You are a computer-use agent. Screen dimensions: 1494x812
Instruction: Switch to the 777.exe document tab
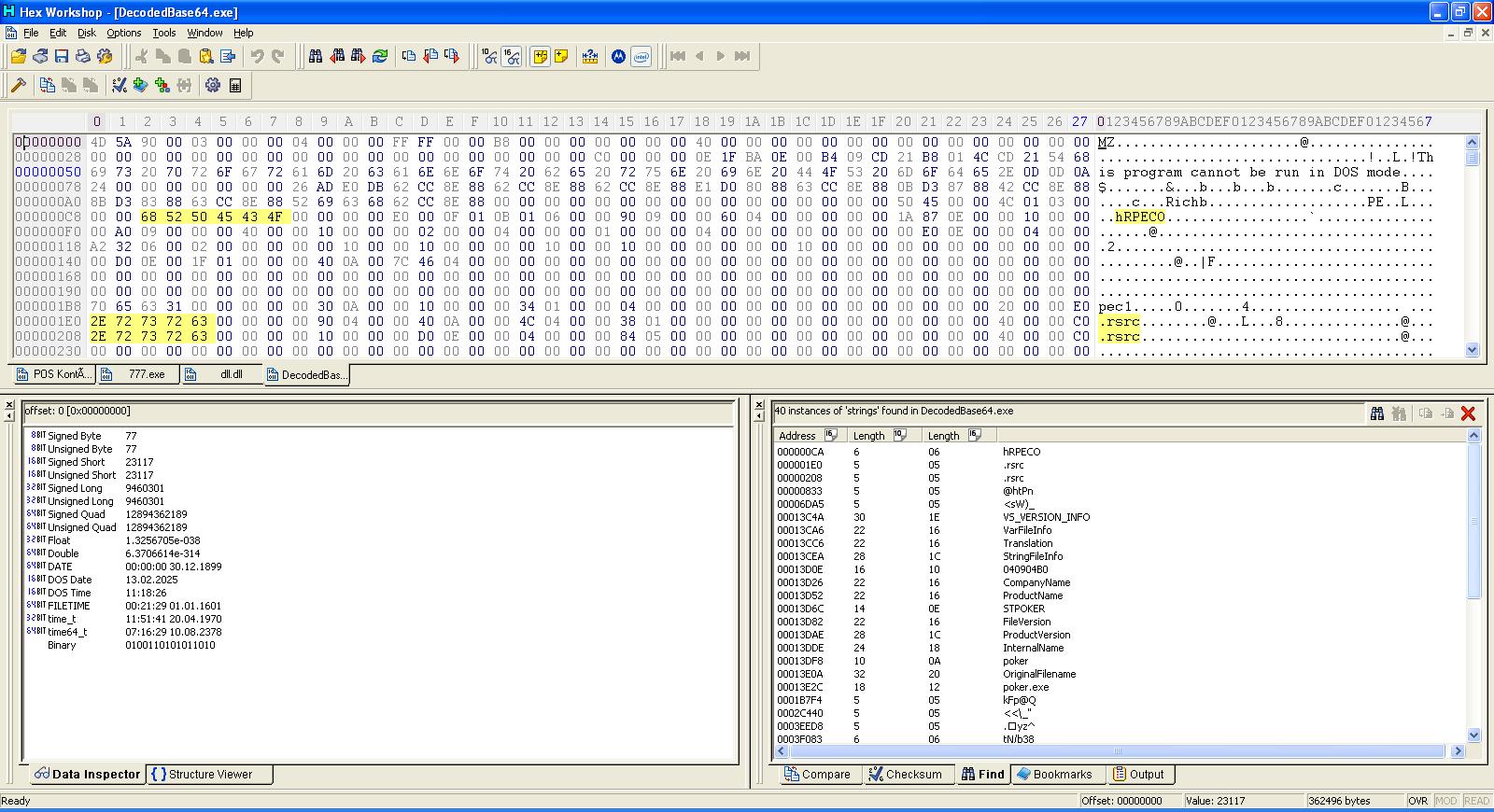138,374
